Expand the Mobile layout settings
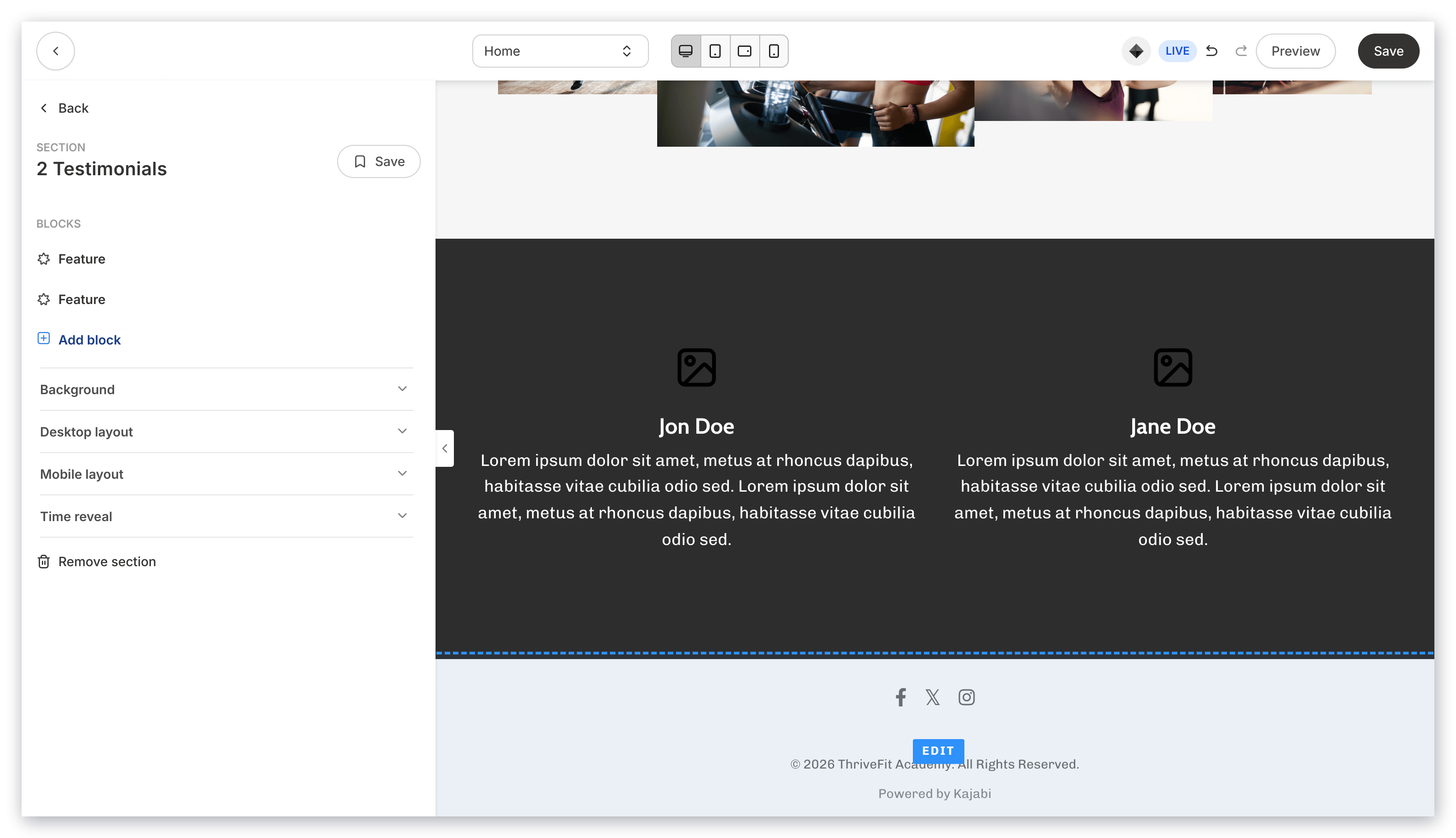 point(226,474)
